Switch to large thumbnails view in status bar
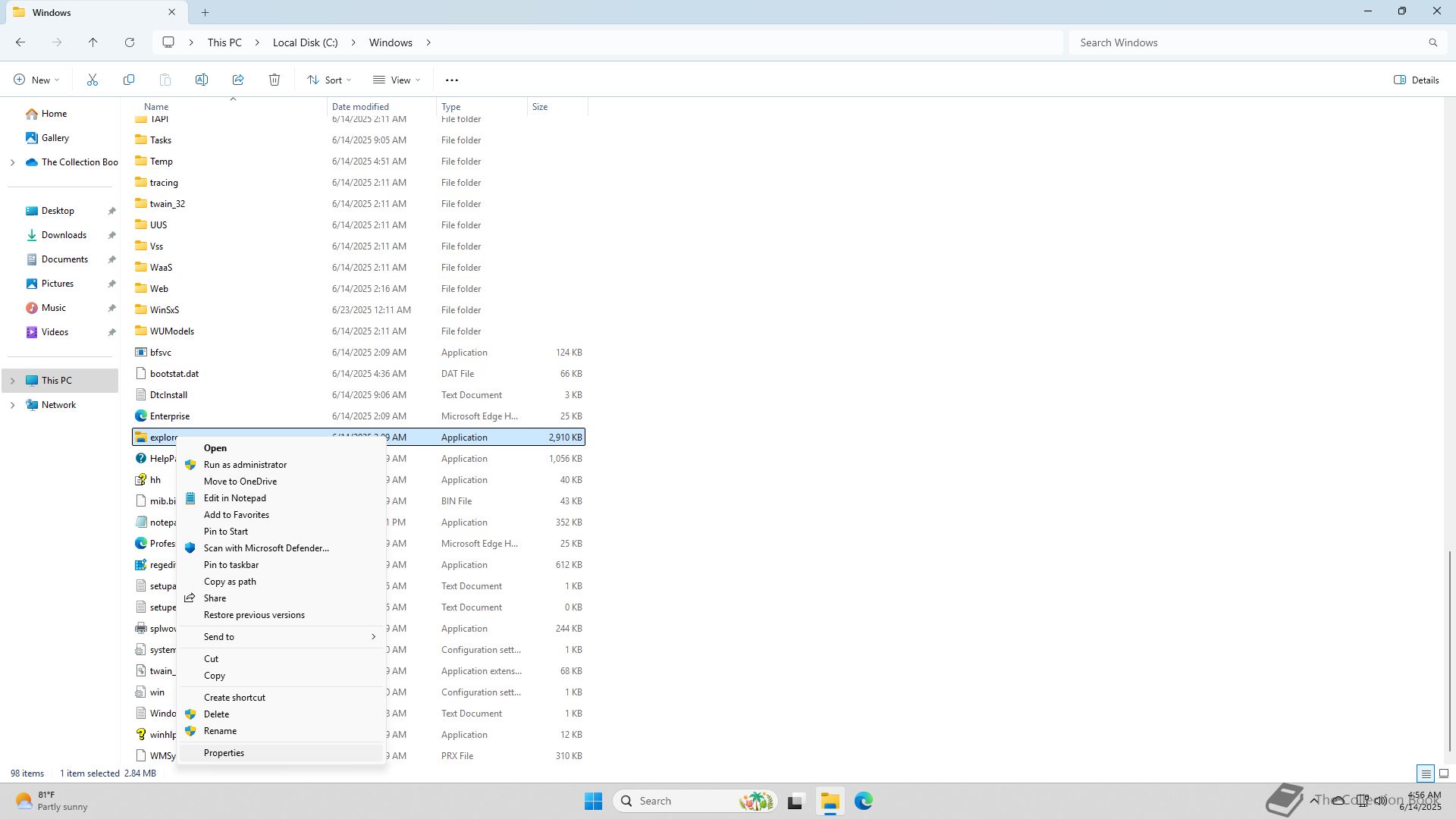The width and height of the screenshot is (1456, 819). pyautogui.click(x=1444, y=773)
